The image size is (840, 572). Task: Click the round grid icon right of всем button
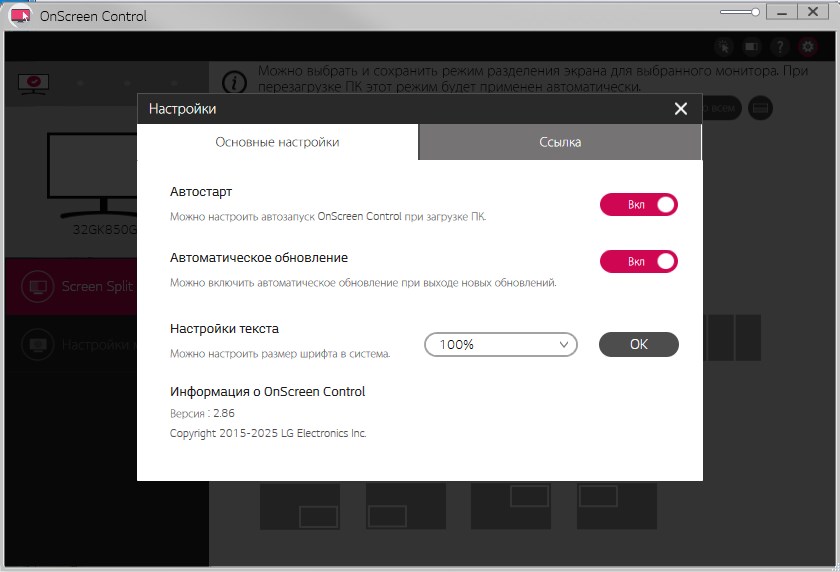[760, 108]
